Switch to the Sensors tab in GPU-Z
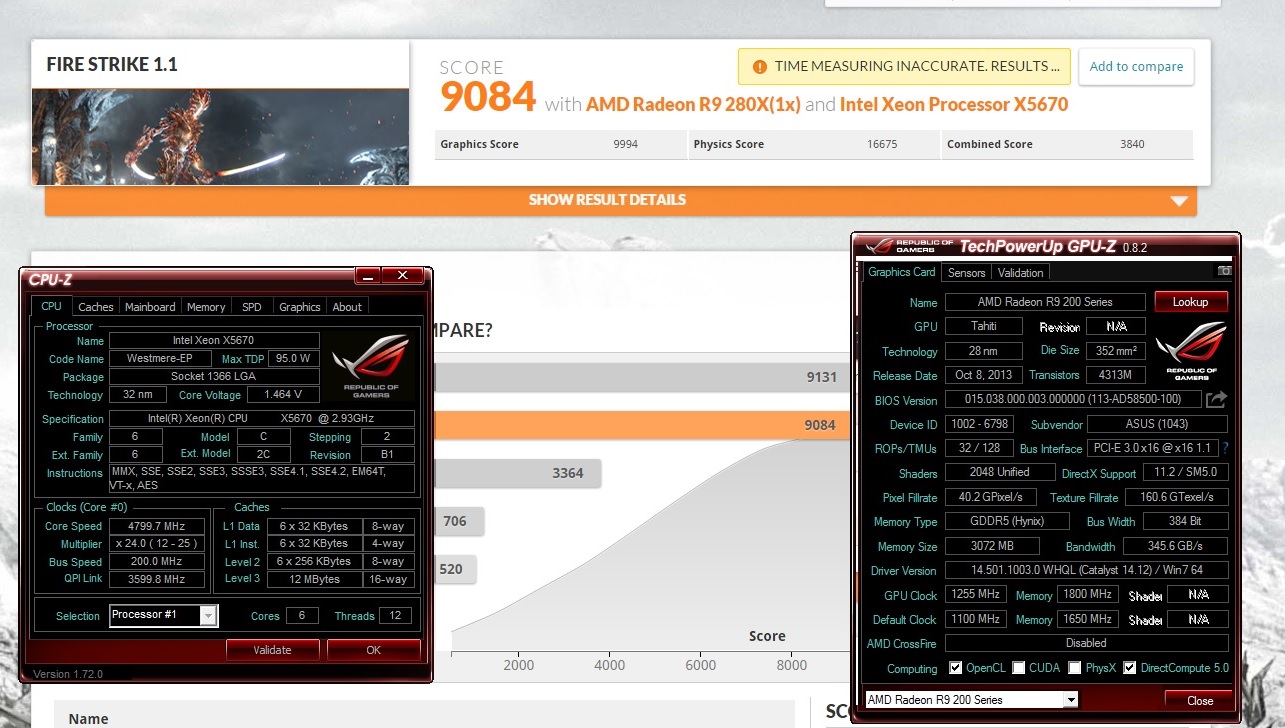This screenshot has width=1285, height=728. (966, 273)
